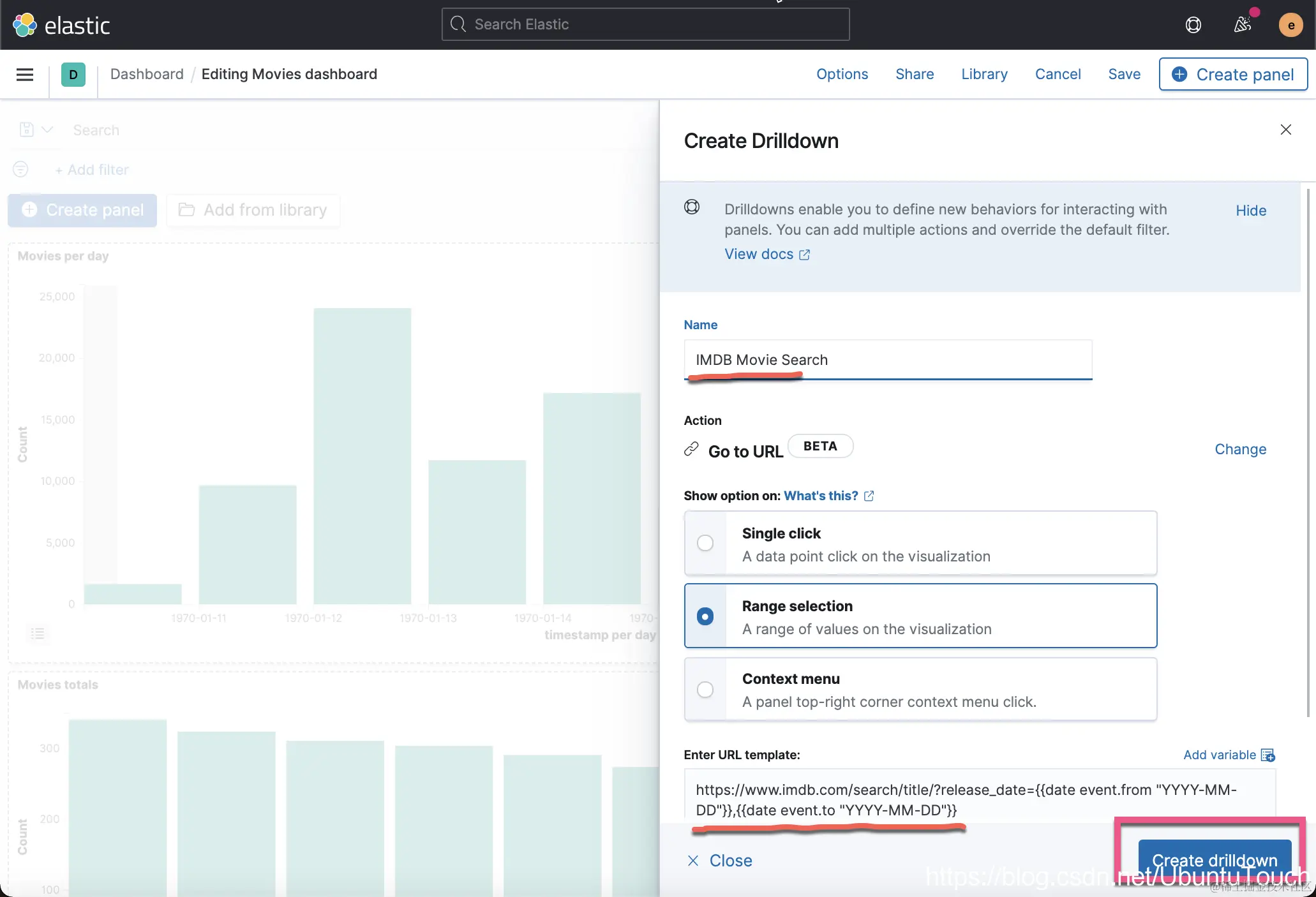
Task: Click the Add variable icon
Action: (1268, 755)
